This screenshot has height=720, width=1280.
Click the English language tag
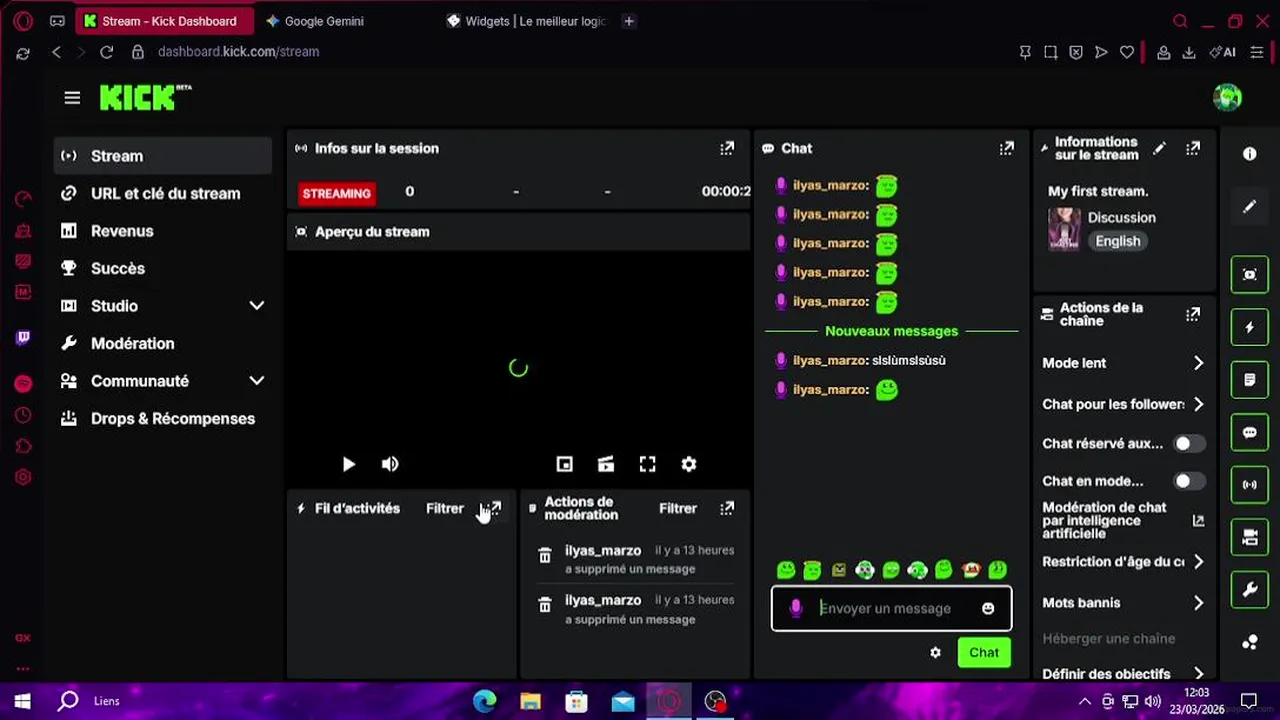(x=1117, y=241)
